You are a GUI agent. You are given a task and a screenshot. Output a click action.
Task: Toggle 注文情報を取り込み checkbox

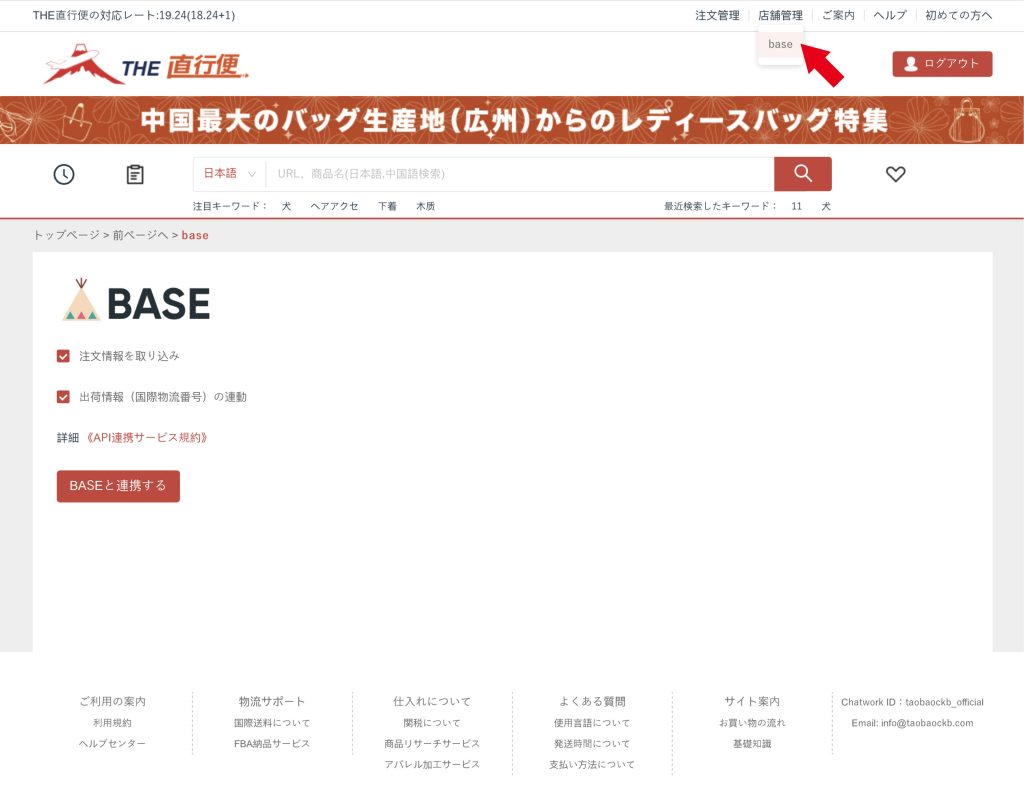(63, 356)
